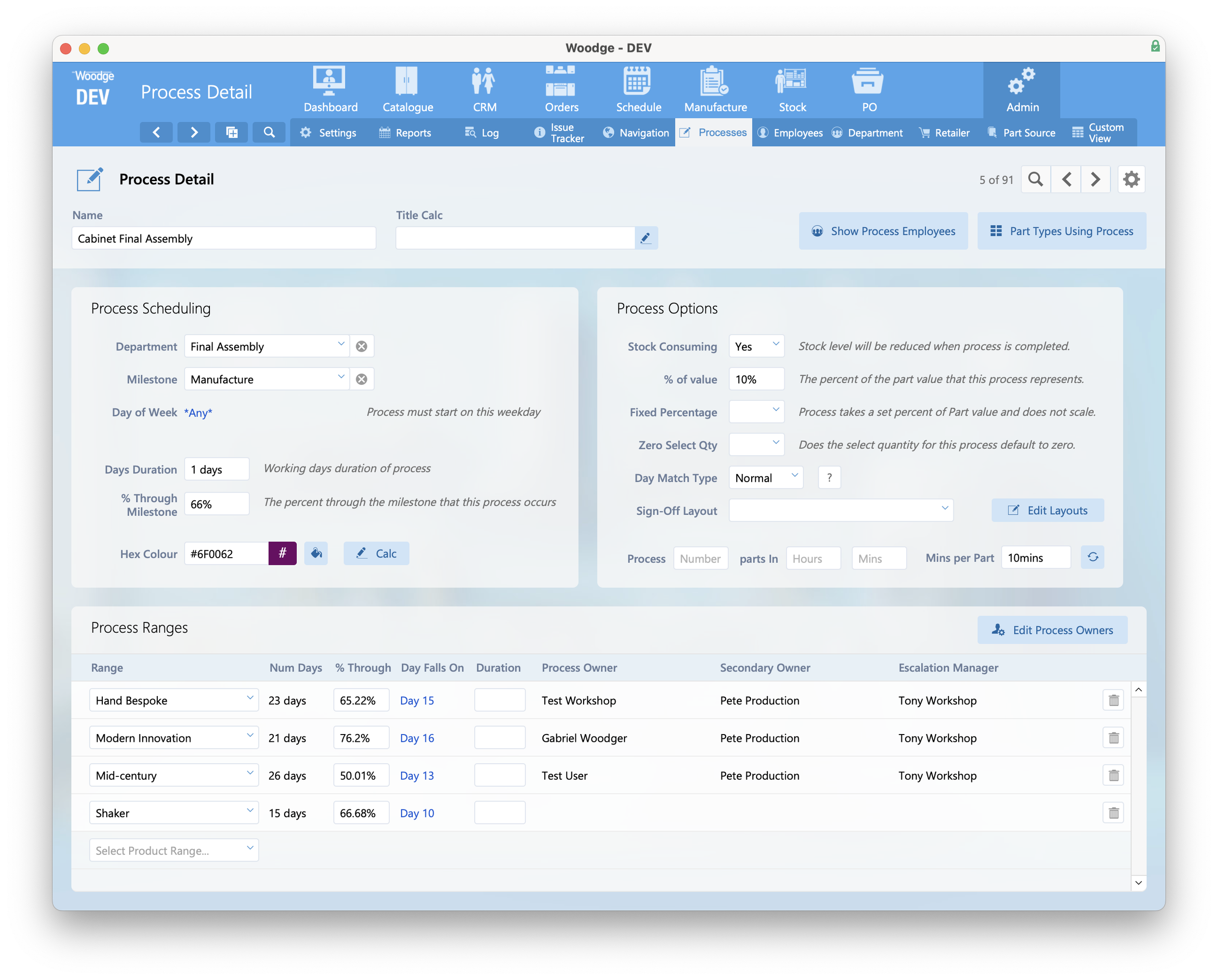Screen dimensions: 1218x980
Task: Click the refresh icon beside Mins per Part
Action: (x=1093, y=558)
